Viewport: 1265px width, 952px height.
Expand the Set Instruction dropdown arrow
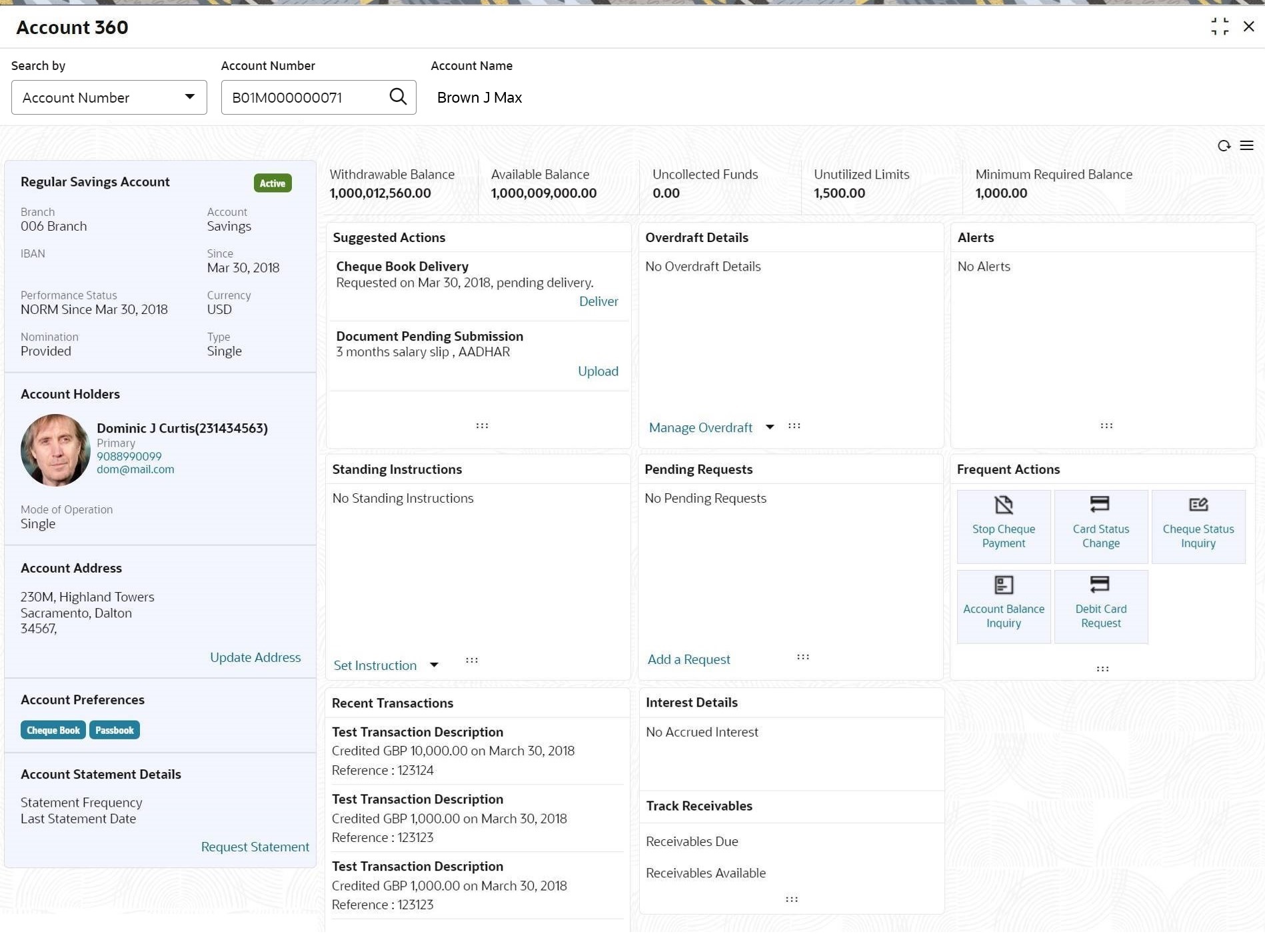click(x=434, y=665)
